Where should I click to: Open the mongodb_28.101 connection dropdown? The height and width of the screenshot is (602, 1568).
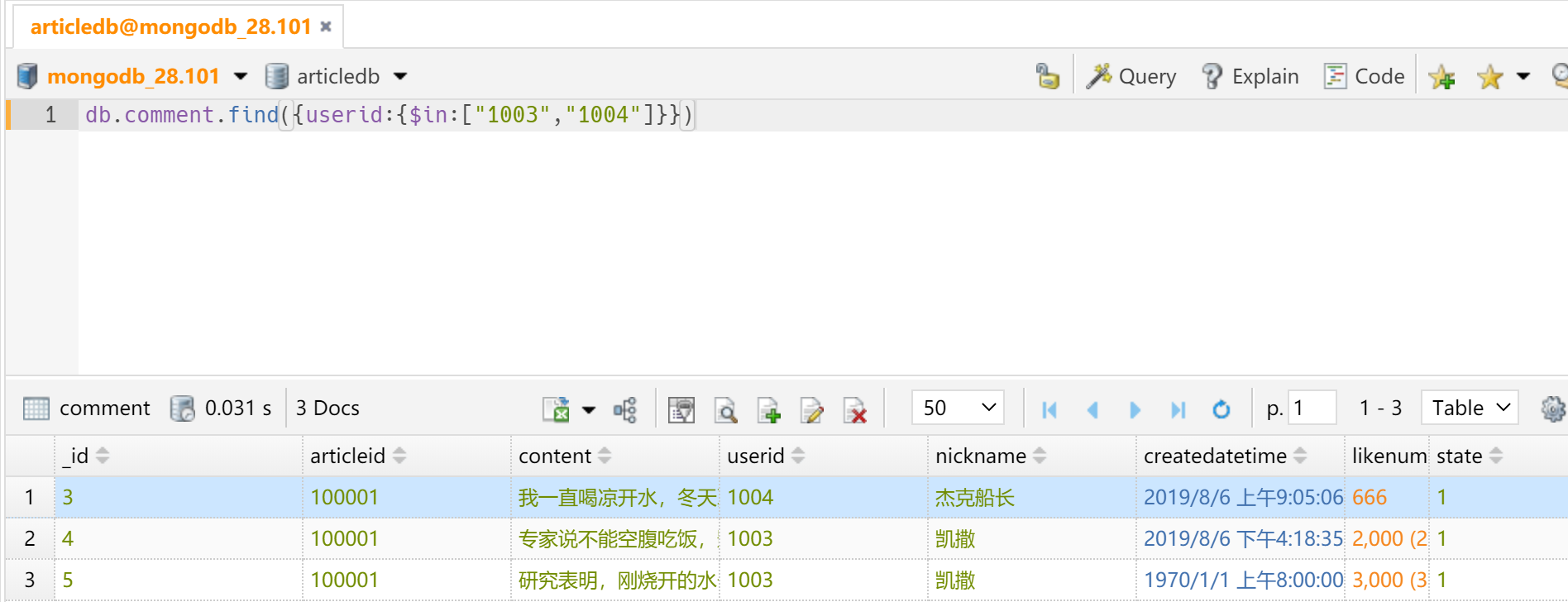(x=241, y=76)
